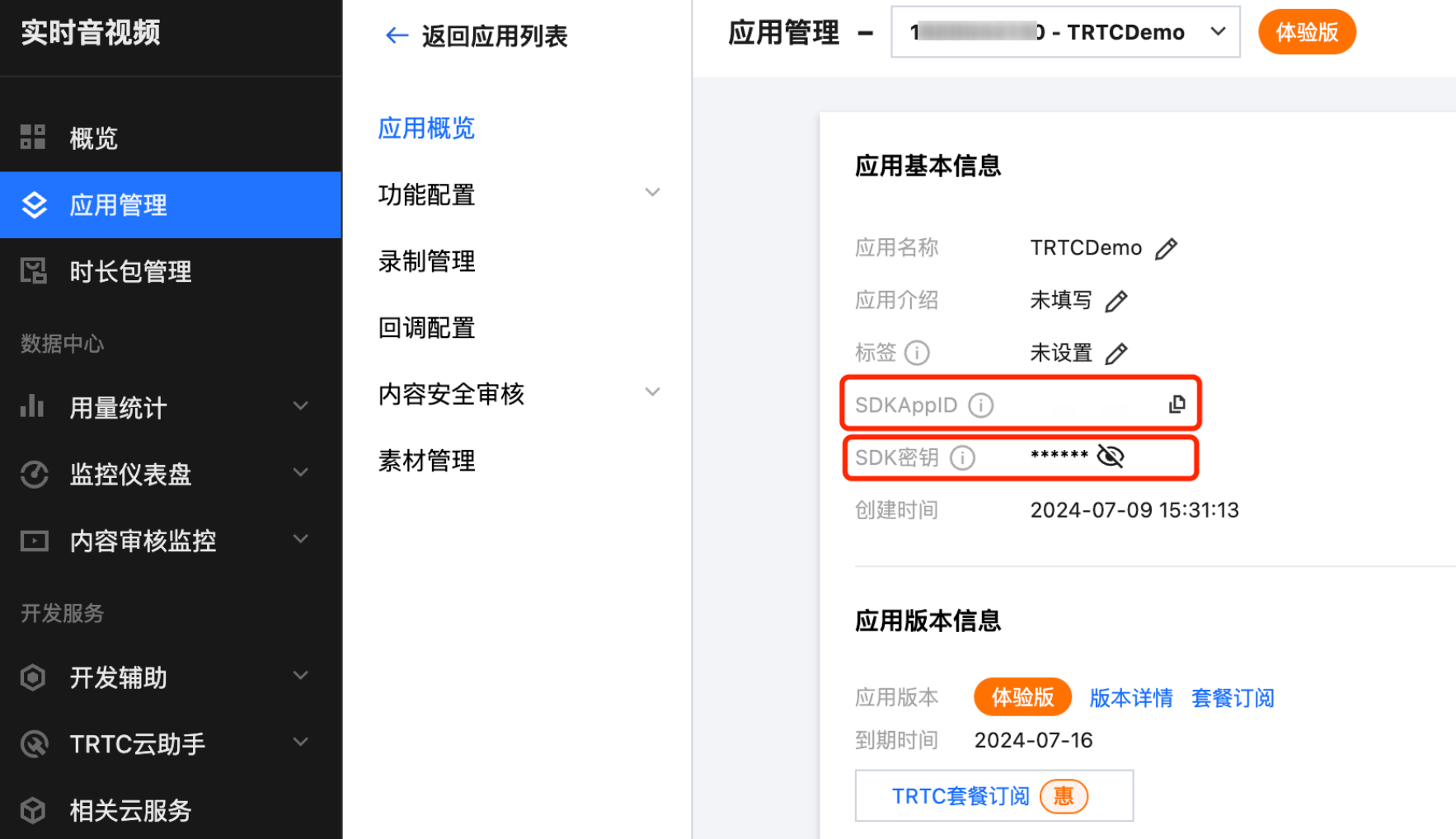
Task: Click the creation time 2024-07-09 15:31:13
Action: (x=1134, y=510)
